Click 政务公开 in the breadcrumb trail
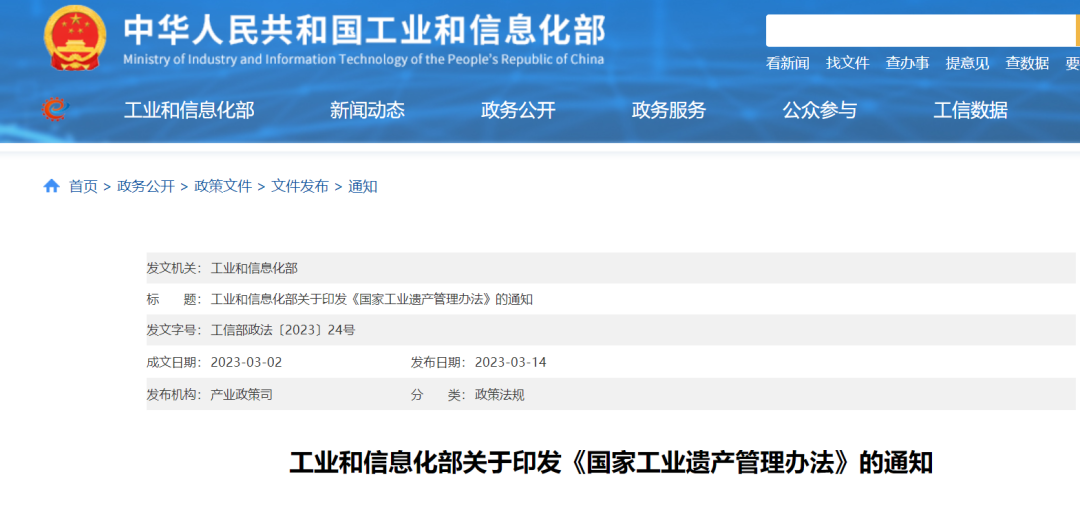Viewport: 1080px width, 514px height. coord(146,186)
